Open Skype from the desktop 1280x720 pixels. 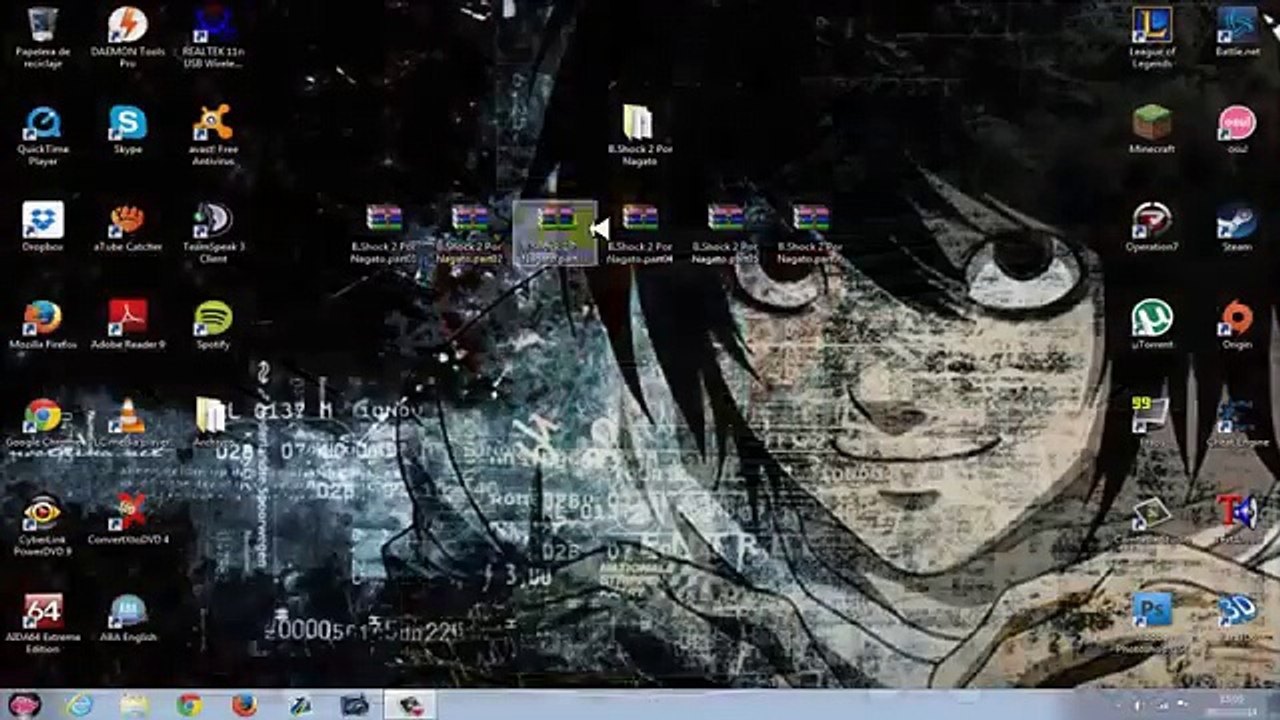[x=128, y=130]
